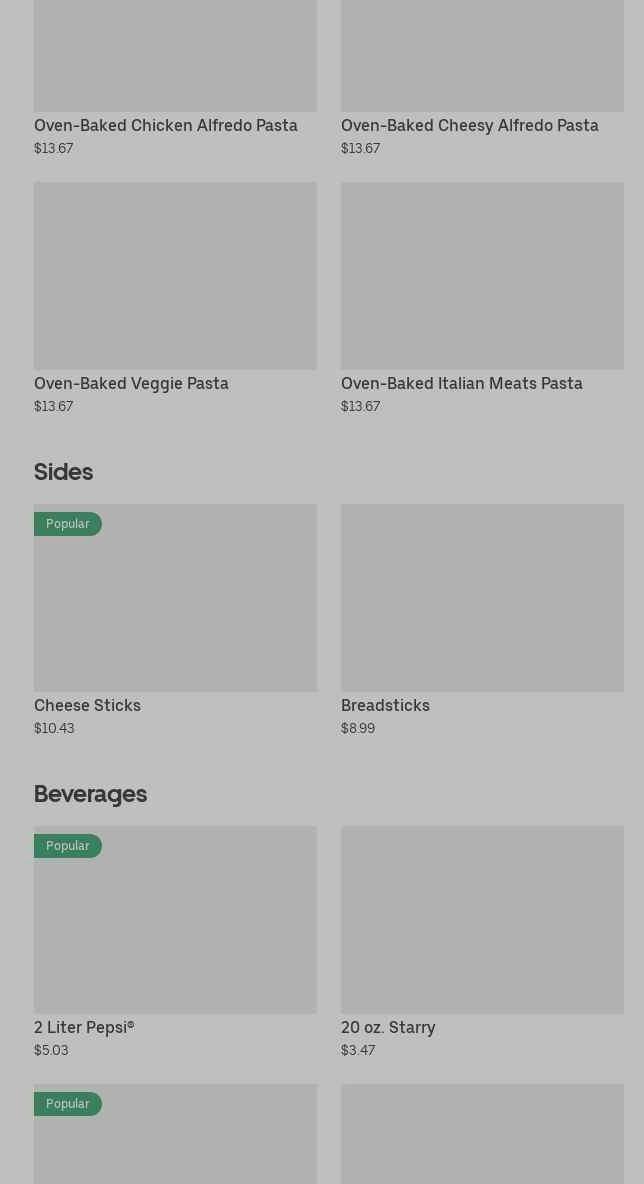Open the Oven-Baked Cheesy Alfredo Pasta name link
Viewport: 644px width, 1184px height.
[x=470, y=125]
